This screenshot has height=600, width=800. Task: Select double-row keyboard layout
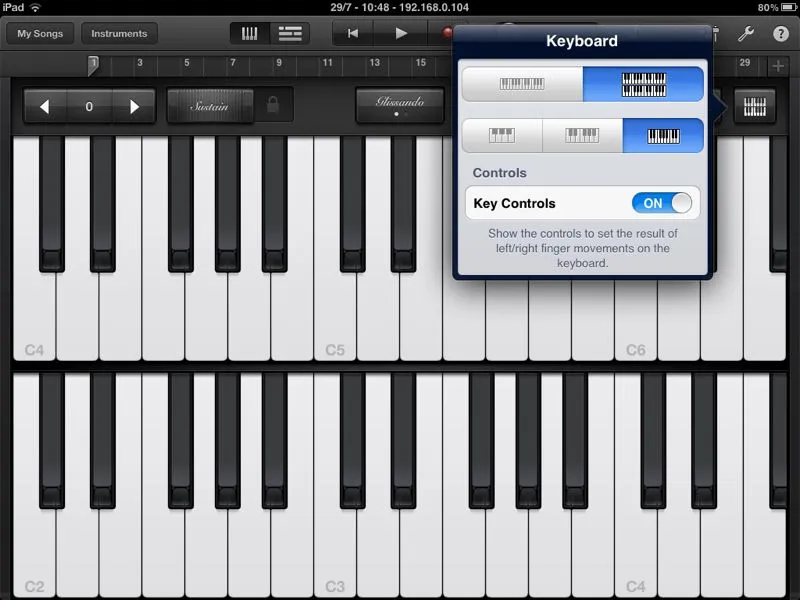(x=643, y=85)
